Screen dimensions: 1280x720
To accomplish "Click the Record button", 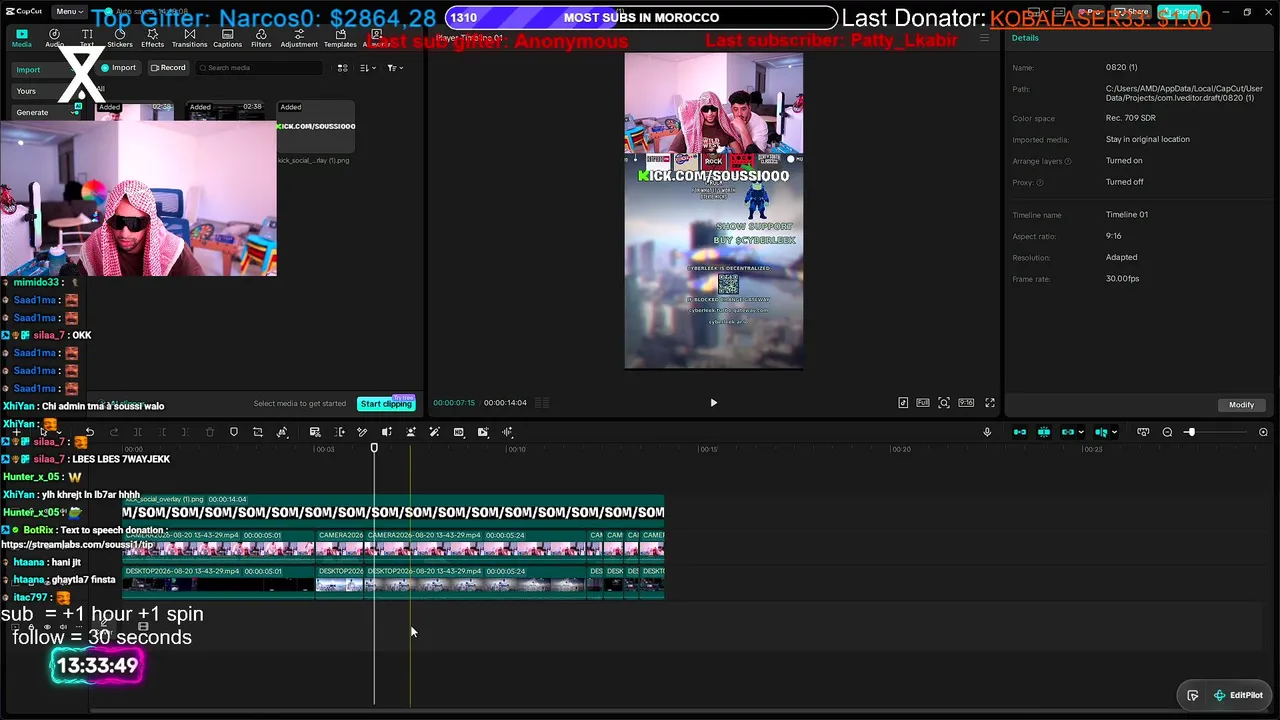I will tap(168, 68).
